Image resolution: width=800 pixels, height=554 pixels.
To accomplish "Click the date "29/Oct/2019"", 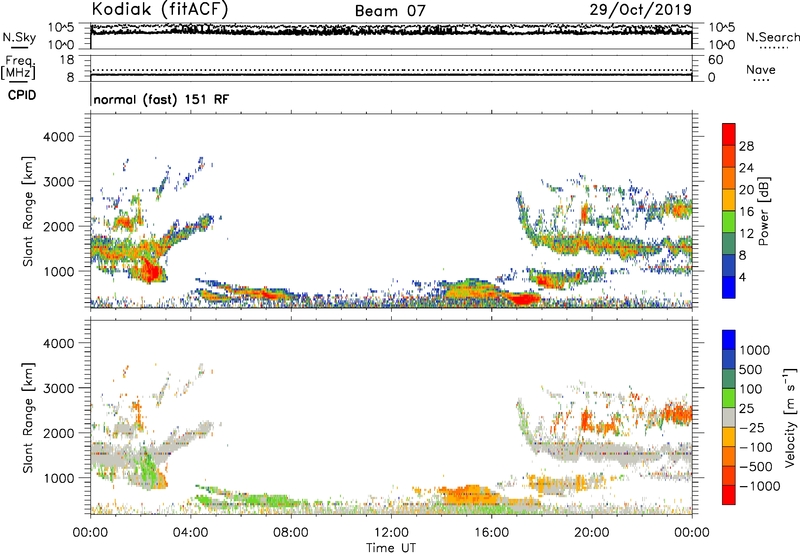I will [x=641, y=9].
